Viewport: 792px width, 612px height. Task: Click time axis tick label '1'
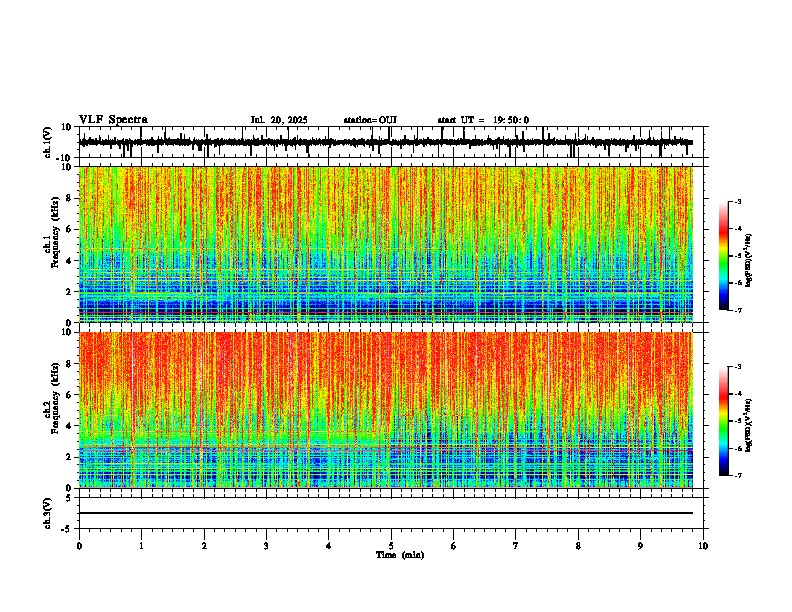(x=141, y=546)
